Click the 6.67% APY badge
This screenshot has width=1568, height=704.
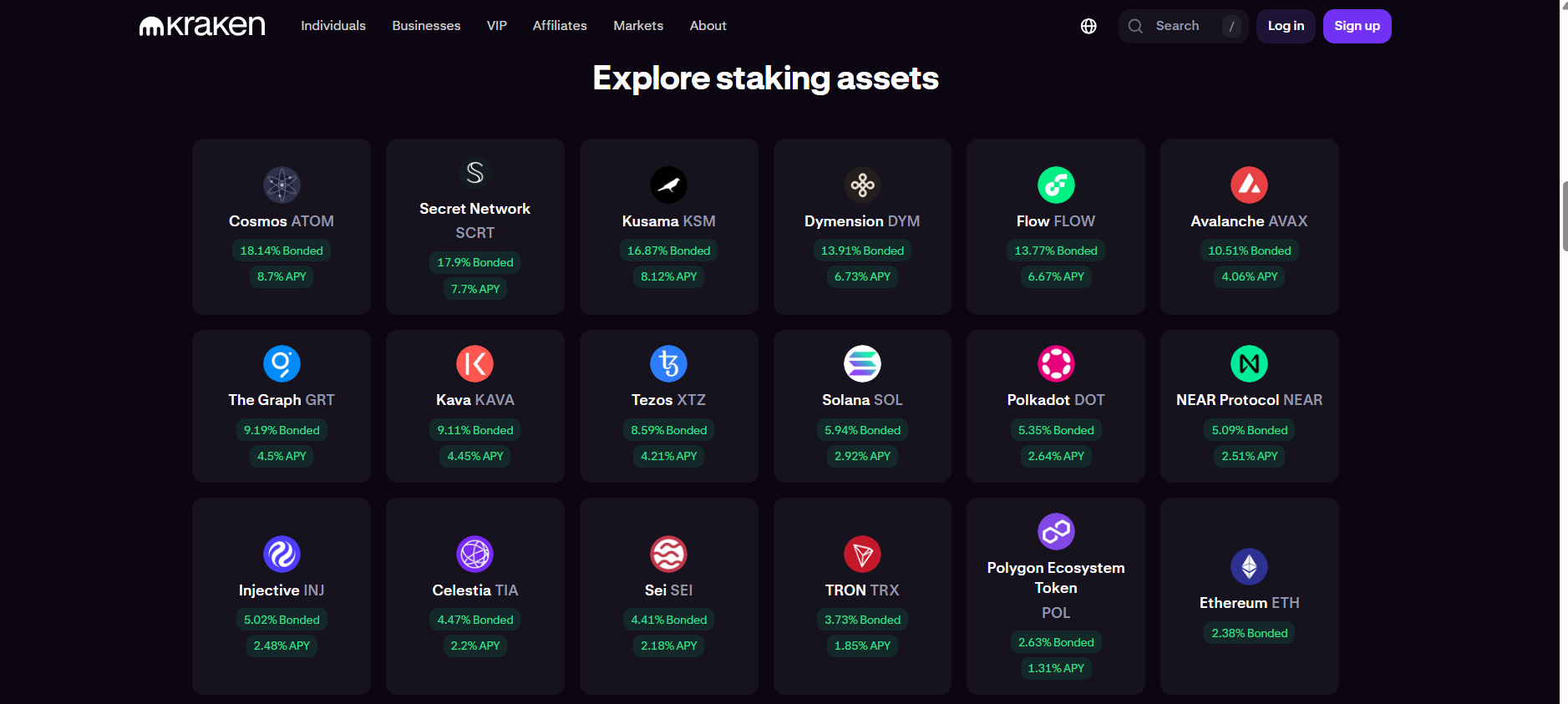pos(1056,276)
